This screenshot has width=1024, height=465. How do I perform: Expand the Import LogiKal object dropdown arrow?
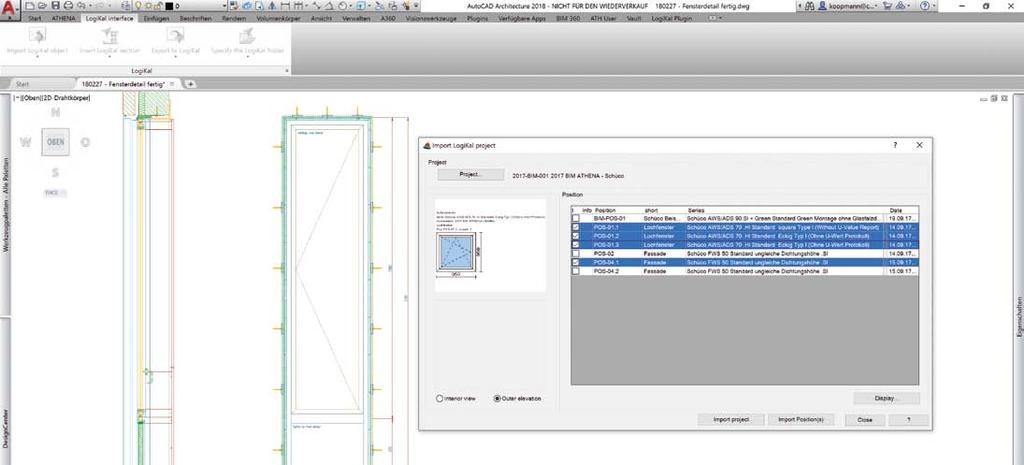(37, 57)
